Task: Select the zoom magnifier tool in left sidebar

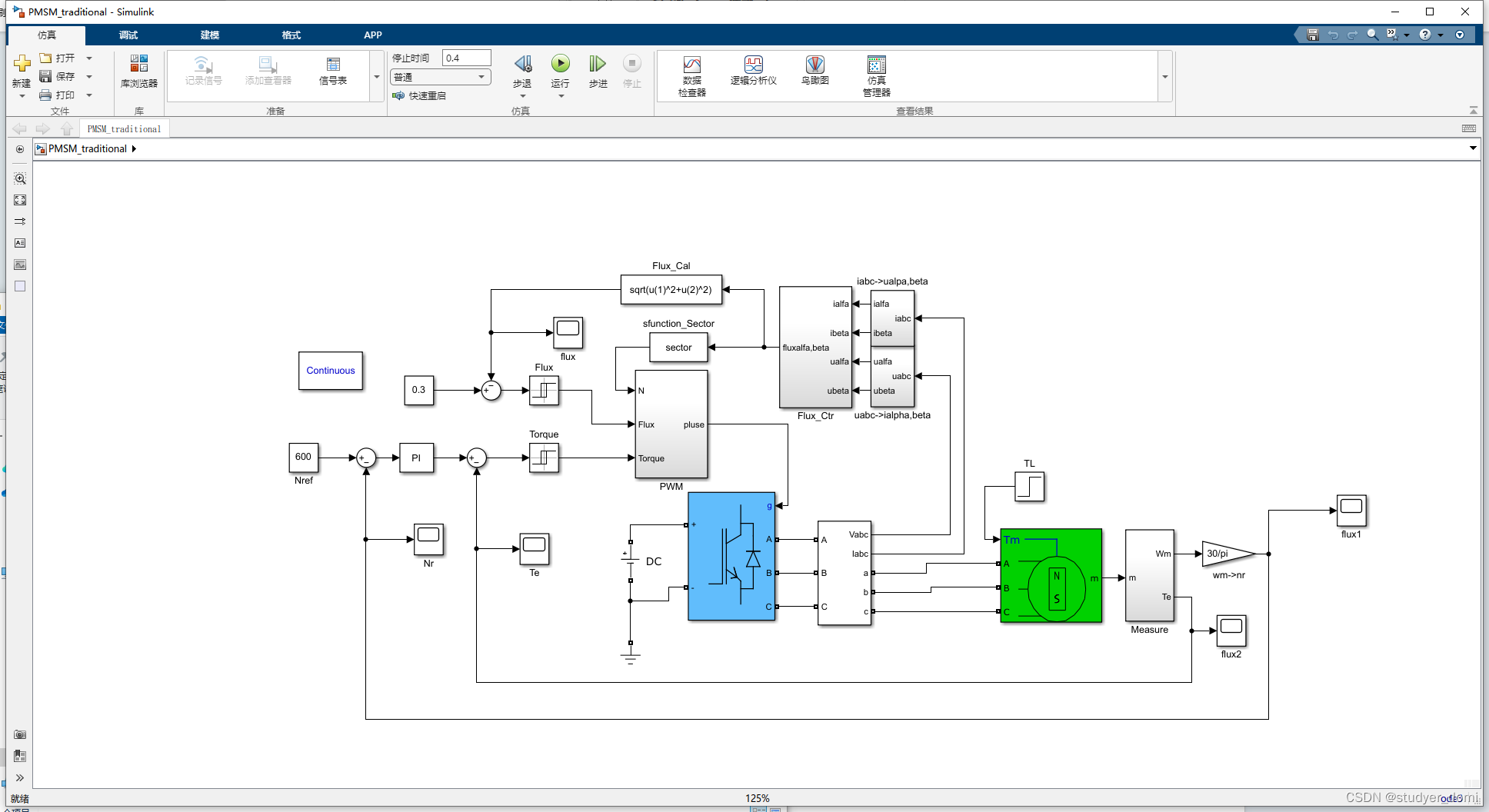Action: point(20,178)
